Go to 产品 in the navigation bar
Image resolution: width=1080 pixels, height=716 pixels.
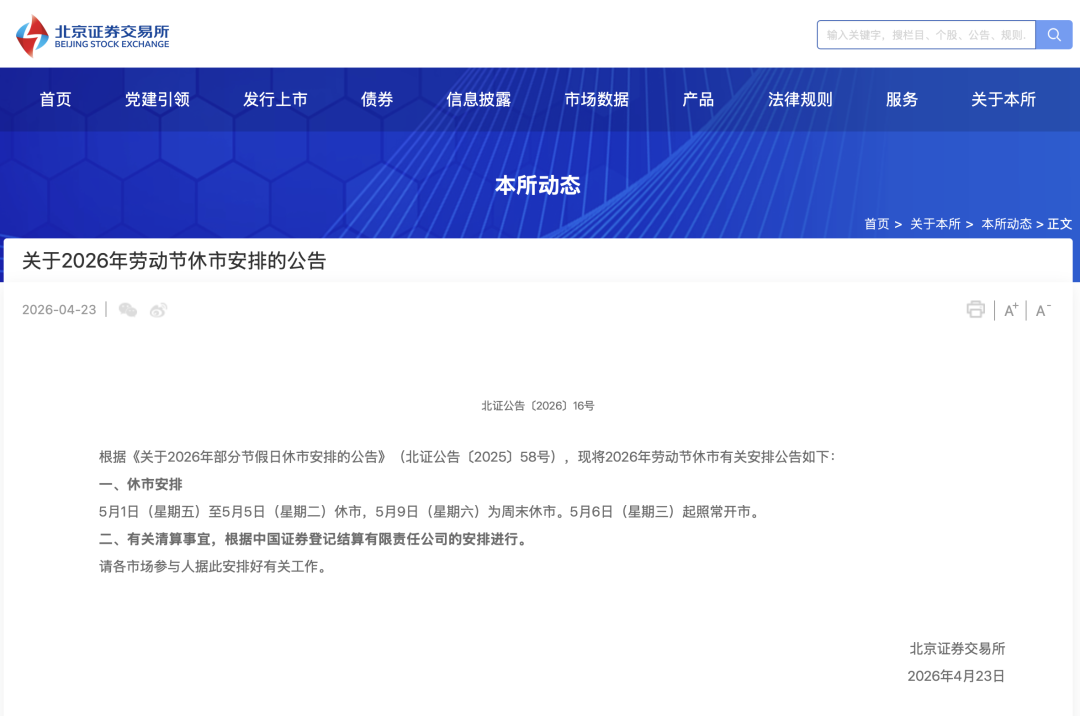coord(698,99)
